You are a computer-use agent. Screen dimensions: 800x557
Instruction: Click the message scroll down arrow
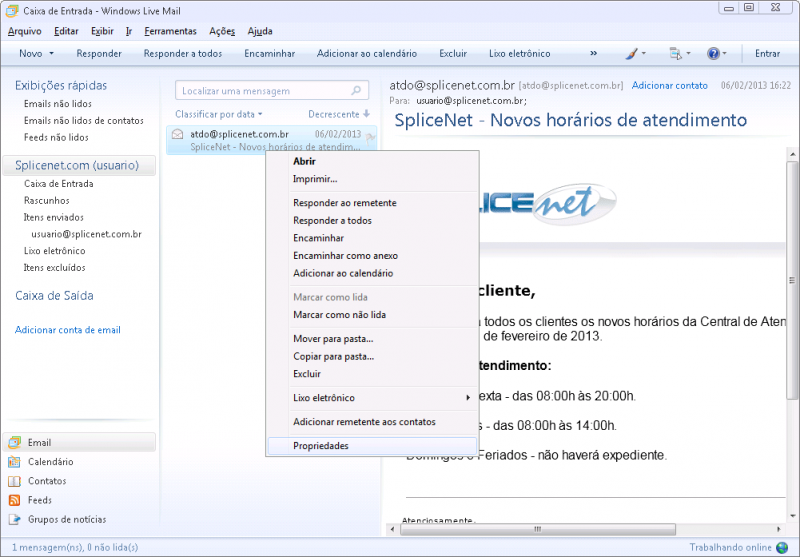(x=792, y=516)
